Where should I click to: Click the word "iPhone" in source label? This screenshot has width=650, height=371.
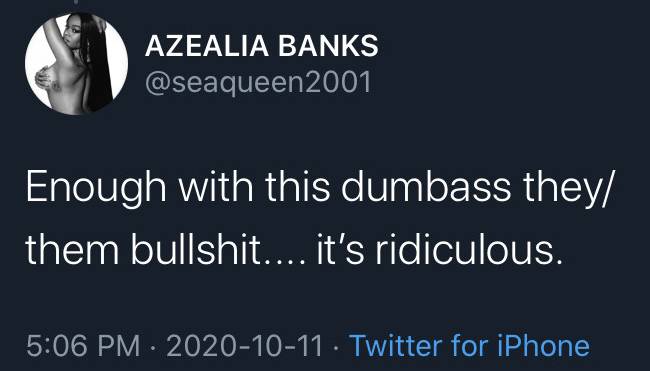pyautogui.click(x=543, y=346)
